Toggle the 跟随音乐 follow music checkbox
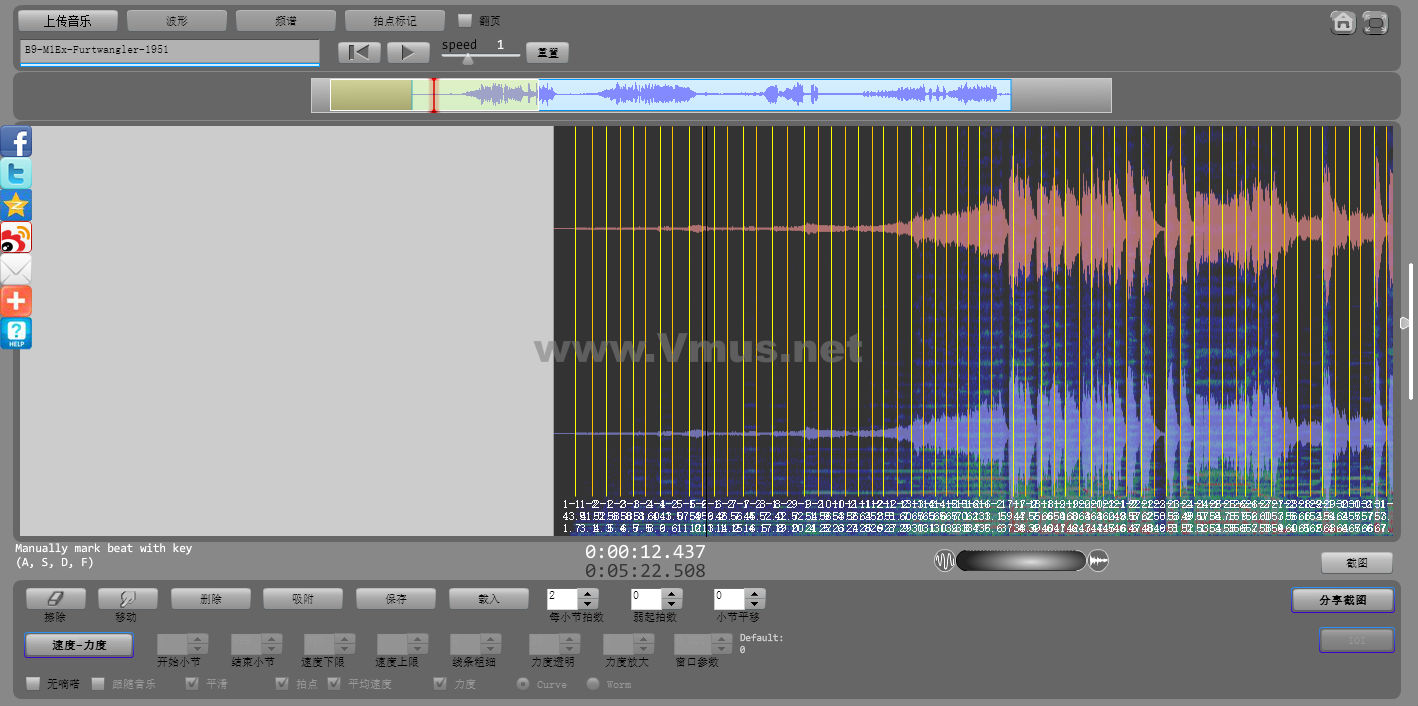The height and width of the screenshot is (706, 1418). pos(98,684)
